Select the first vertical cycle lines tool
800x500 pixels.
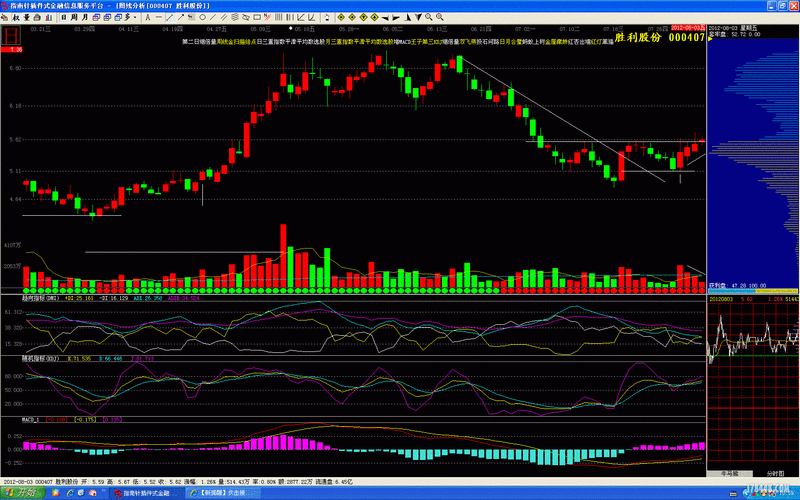278,17
